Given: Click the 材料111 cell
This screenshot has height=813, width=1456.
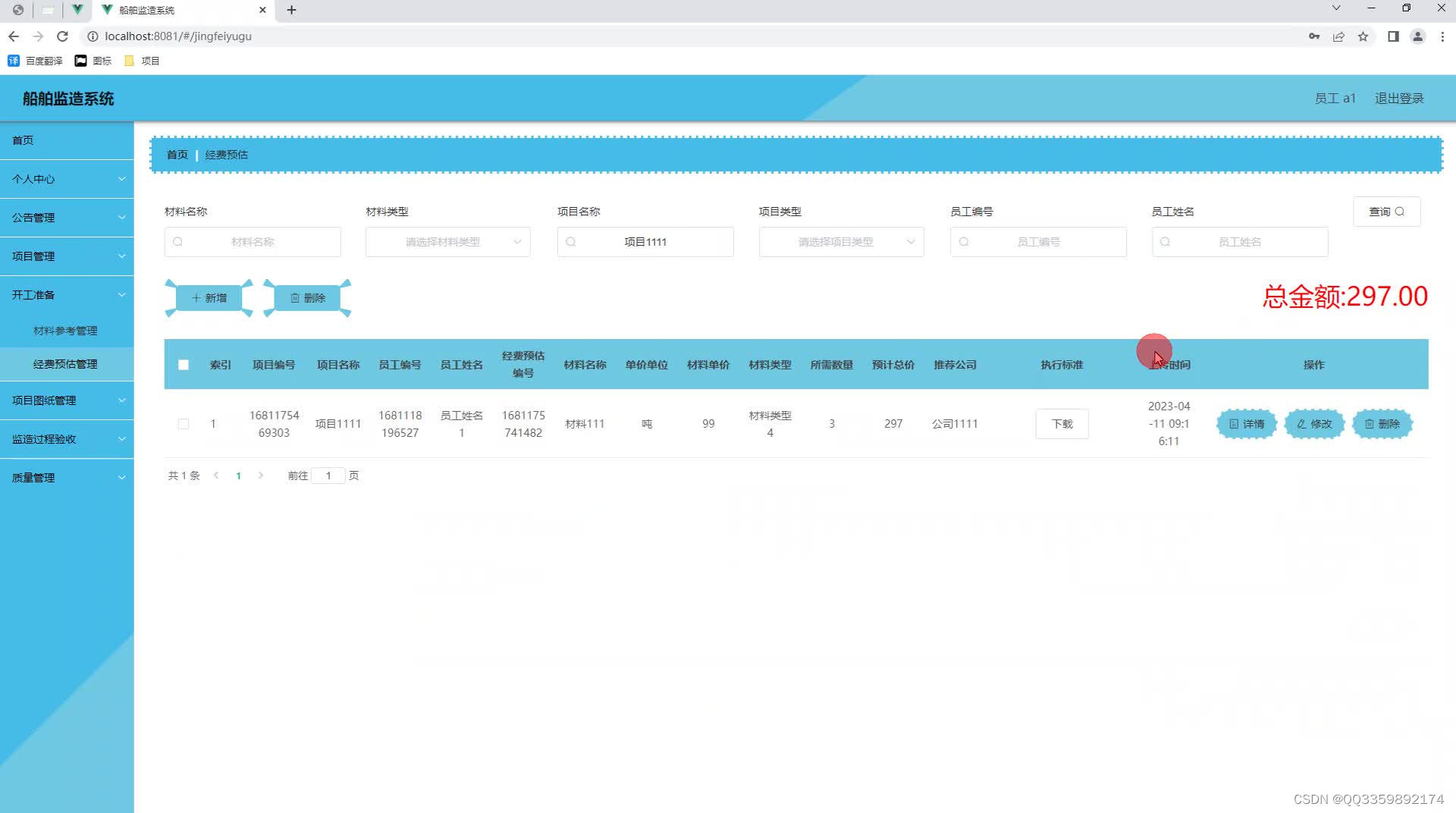Looking at the screenshot, I should point(585,424).
